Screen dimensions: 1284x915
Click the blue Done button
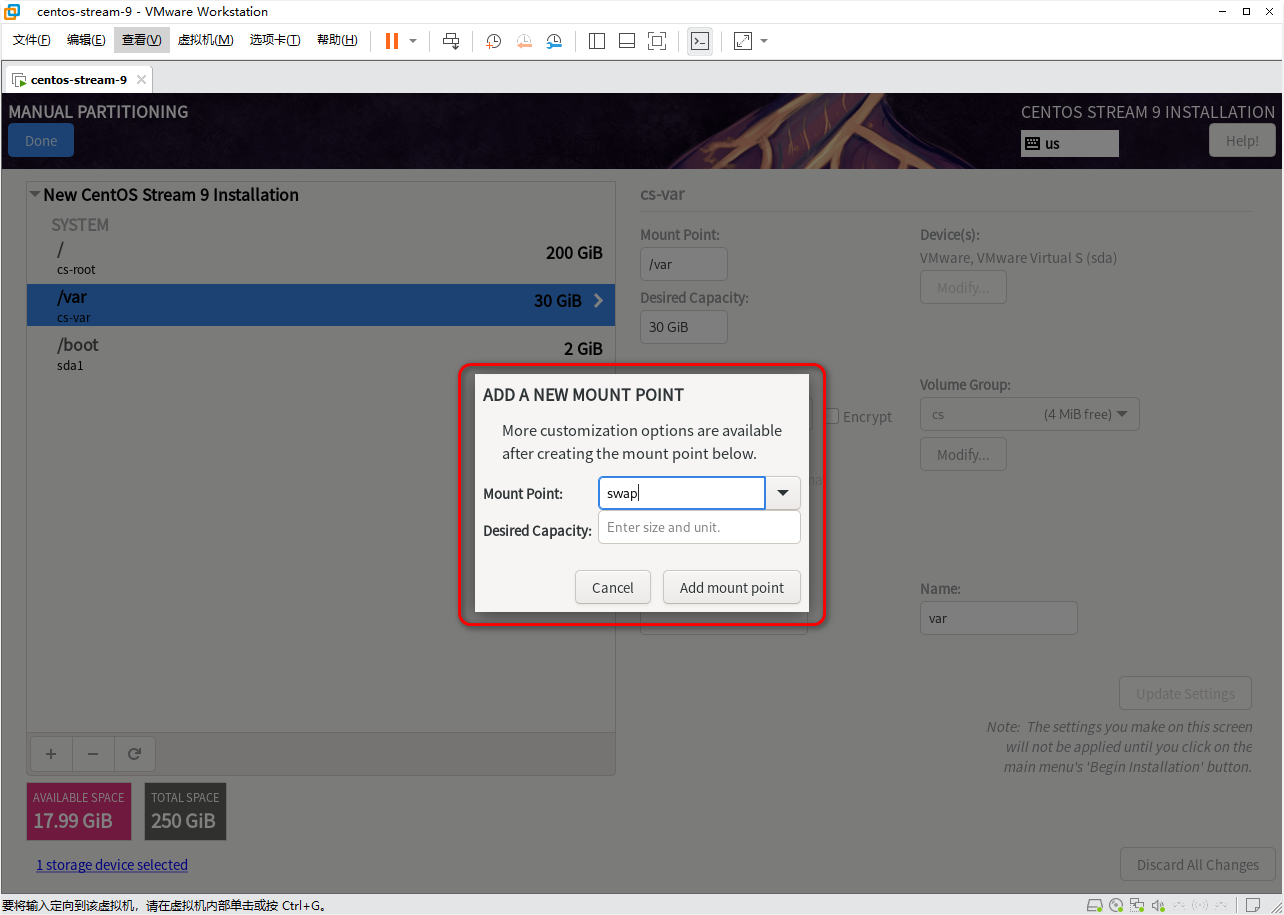pos(41,141)
